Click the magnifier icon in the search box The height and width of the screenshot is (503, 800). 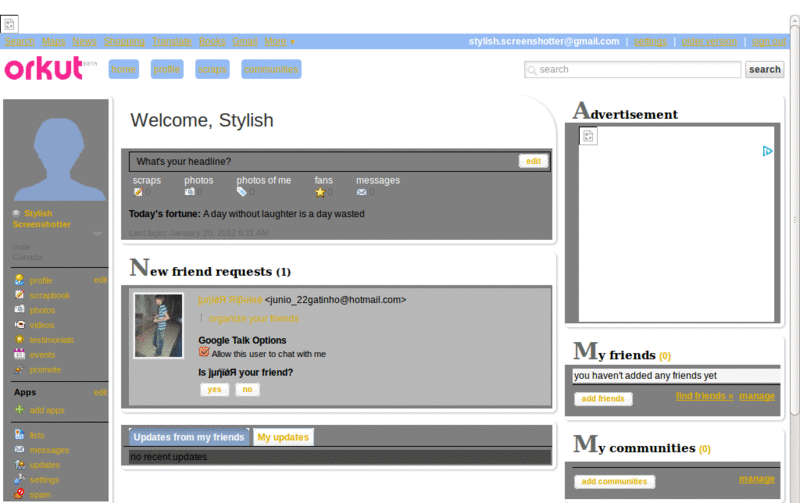pos(532,70)
